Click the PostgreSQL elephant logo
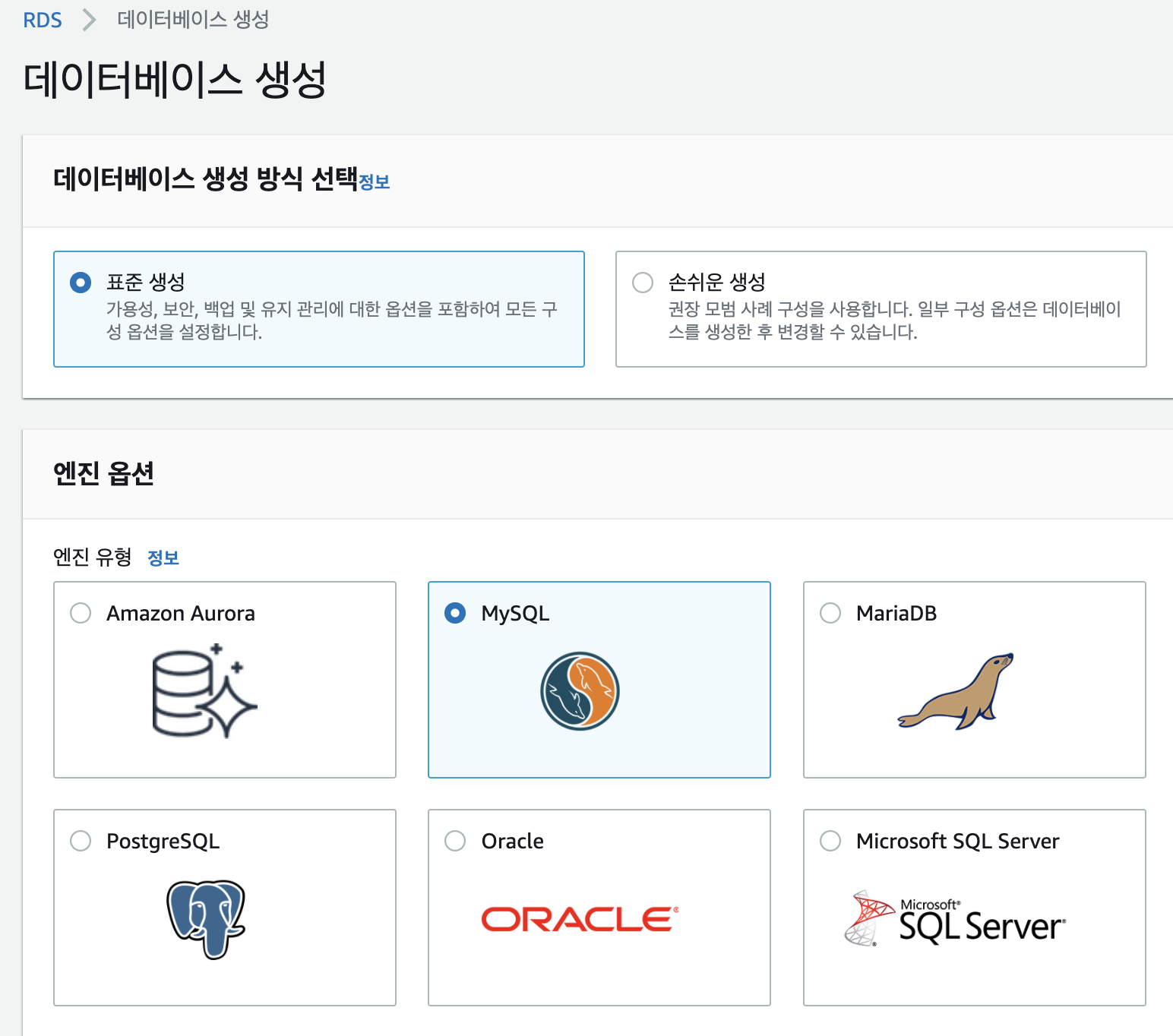This screenshot has height=1036, width=1173. tap(206, 919)
